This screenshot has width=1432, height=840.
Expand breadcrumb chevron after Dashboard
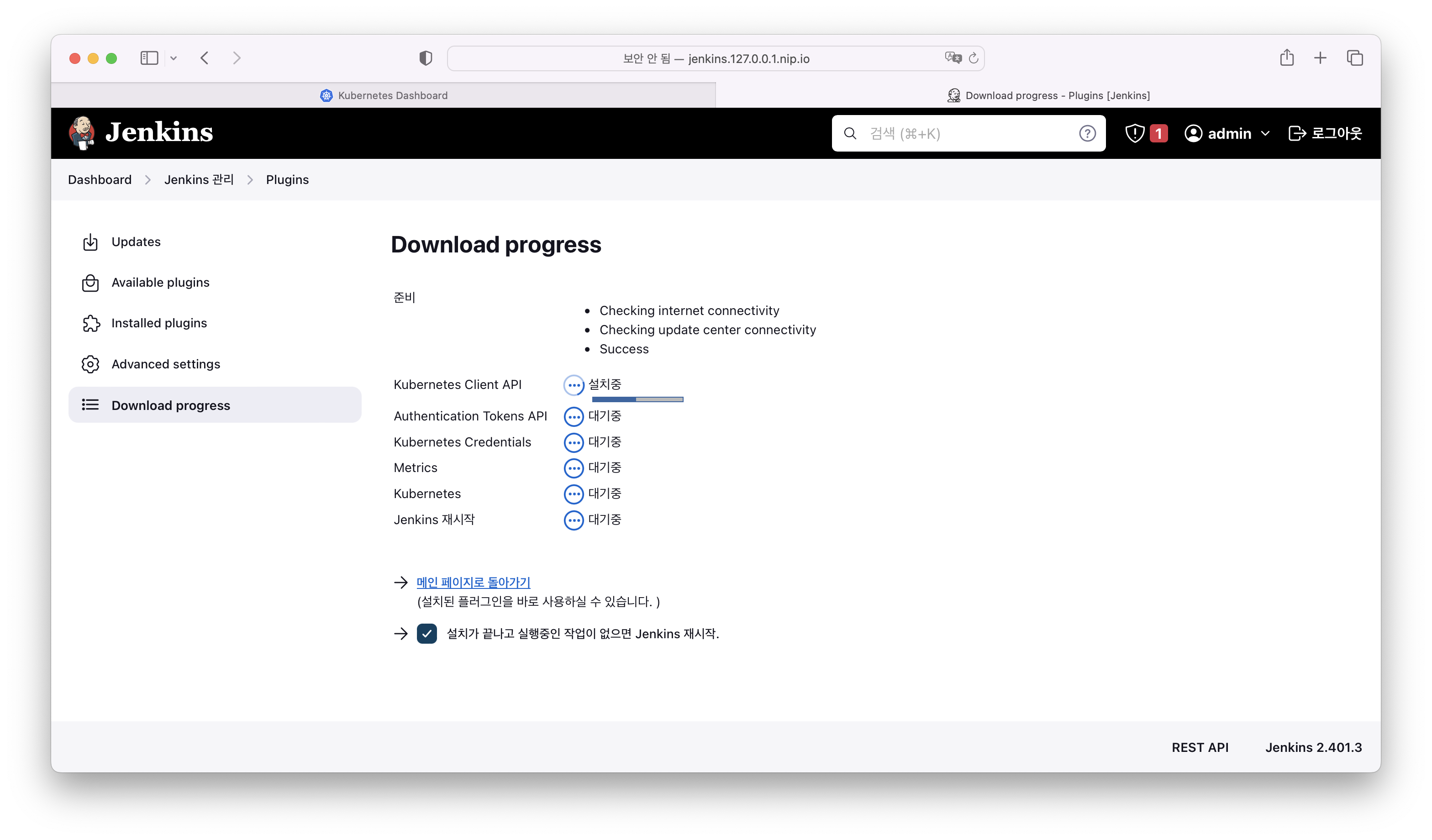pos(148,180)
